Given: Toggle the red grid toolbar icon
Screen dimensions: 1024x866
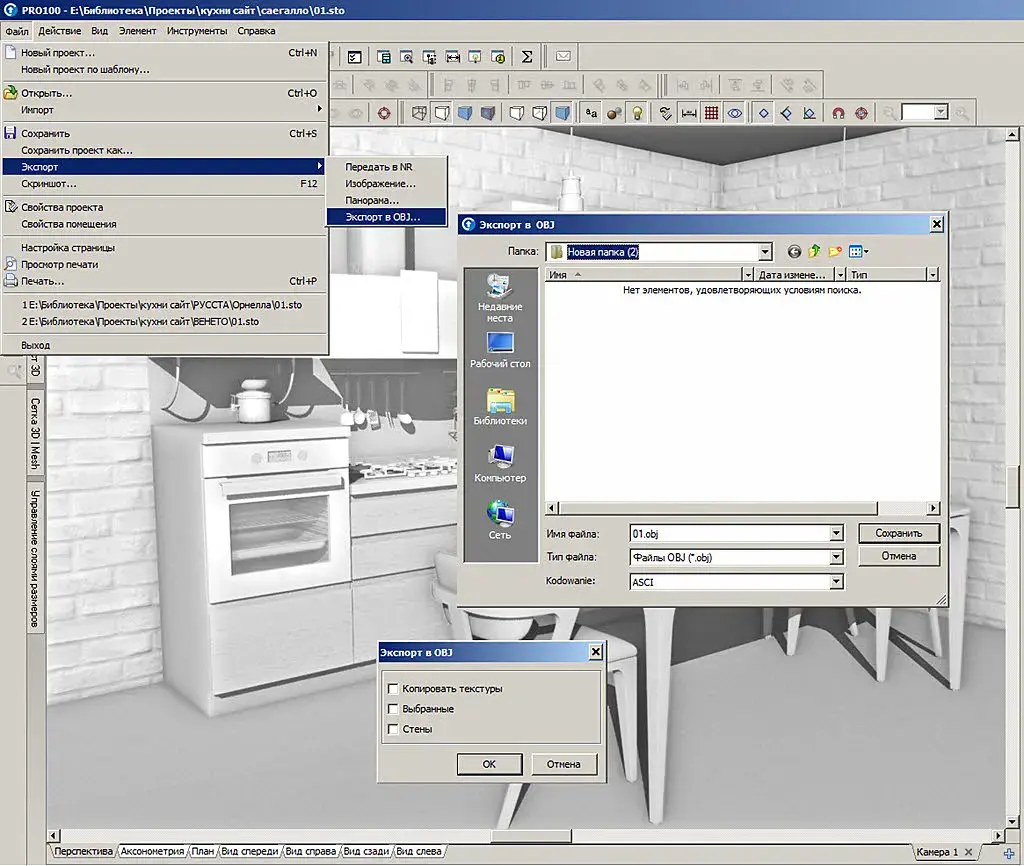Looking at the screenshot, I should click(x=712, y=113).
